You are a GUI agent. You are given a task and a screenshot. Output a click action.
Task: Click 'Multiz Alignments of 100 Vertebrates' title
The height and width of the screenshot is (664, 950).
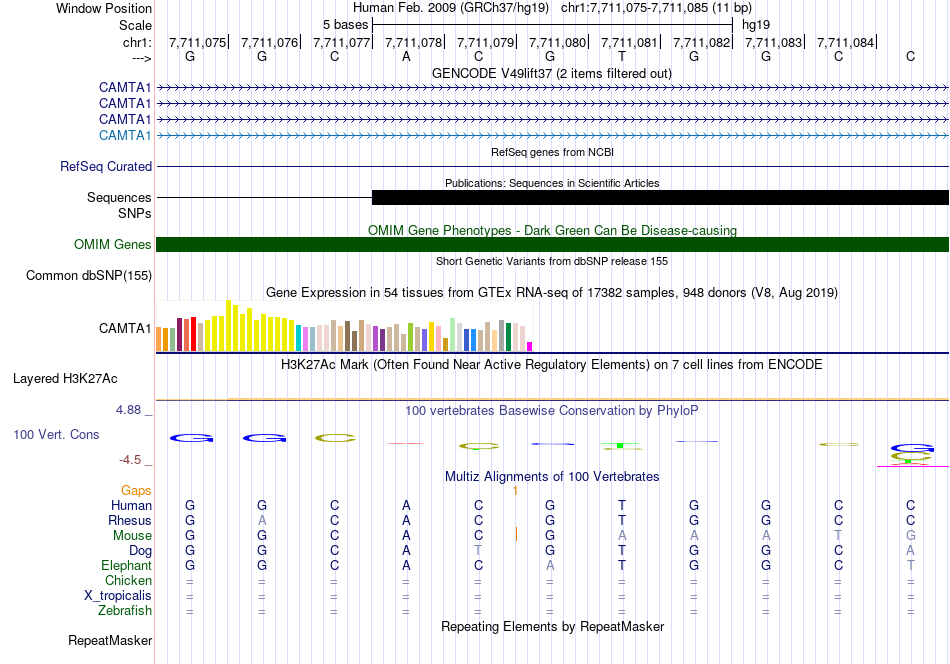pos(552,476)
